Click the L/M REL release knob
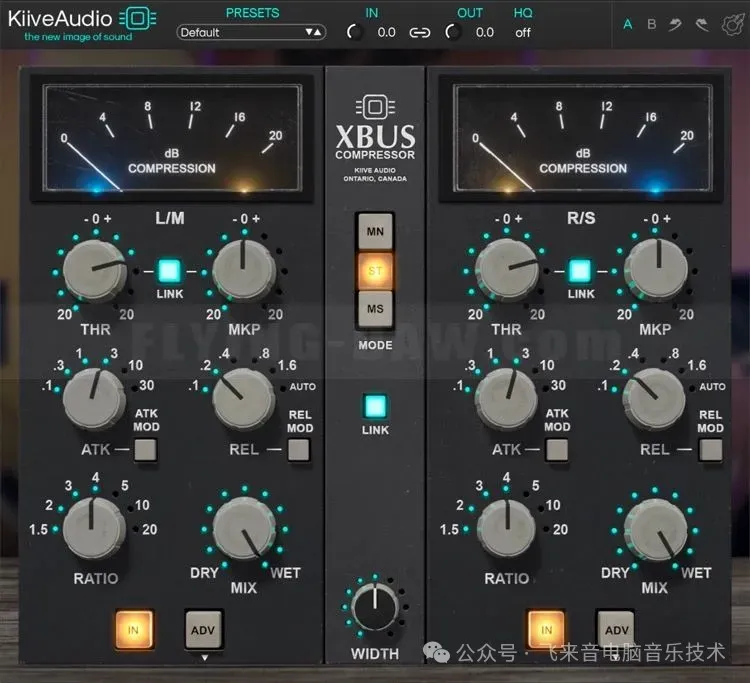This screenshot has width=750, height=683. (243, 398)
